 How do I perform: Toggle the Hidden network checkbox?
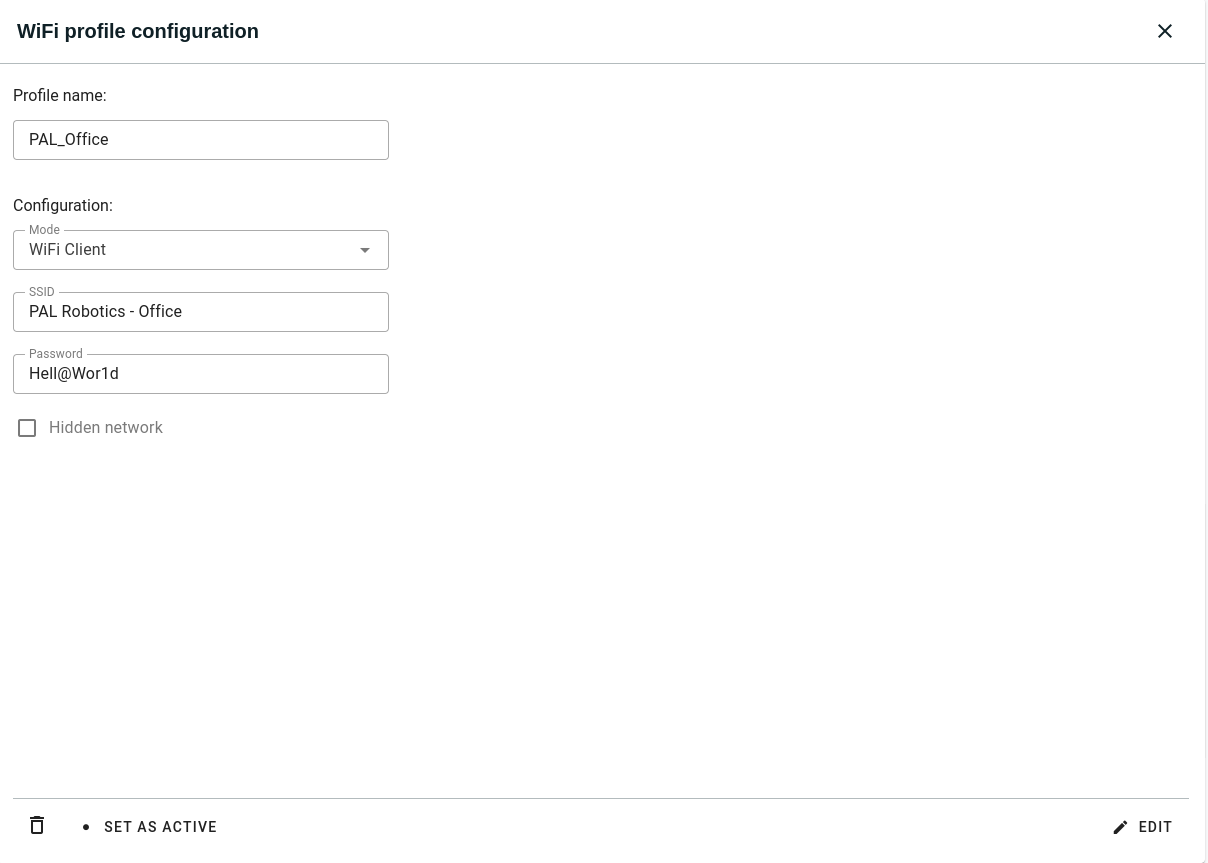[27, 428]
